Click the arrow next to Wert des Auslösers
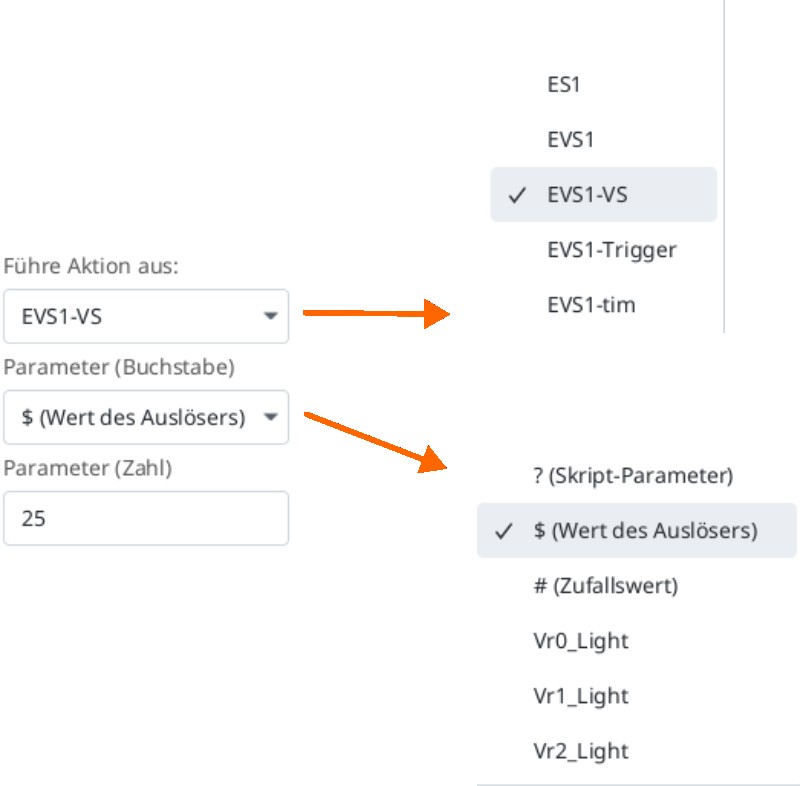The width and height of the screenshot is (800, 786). (x=270, y=417)
